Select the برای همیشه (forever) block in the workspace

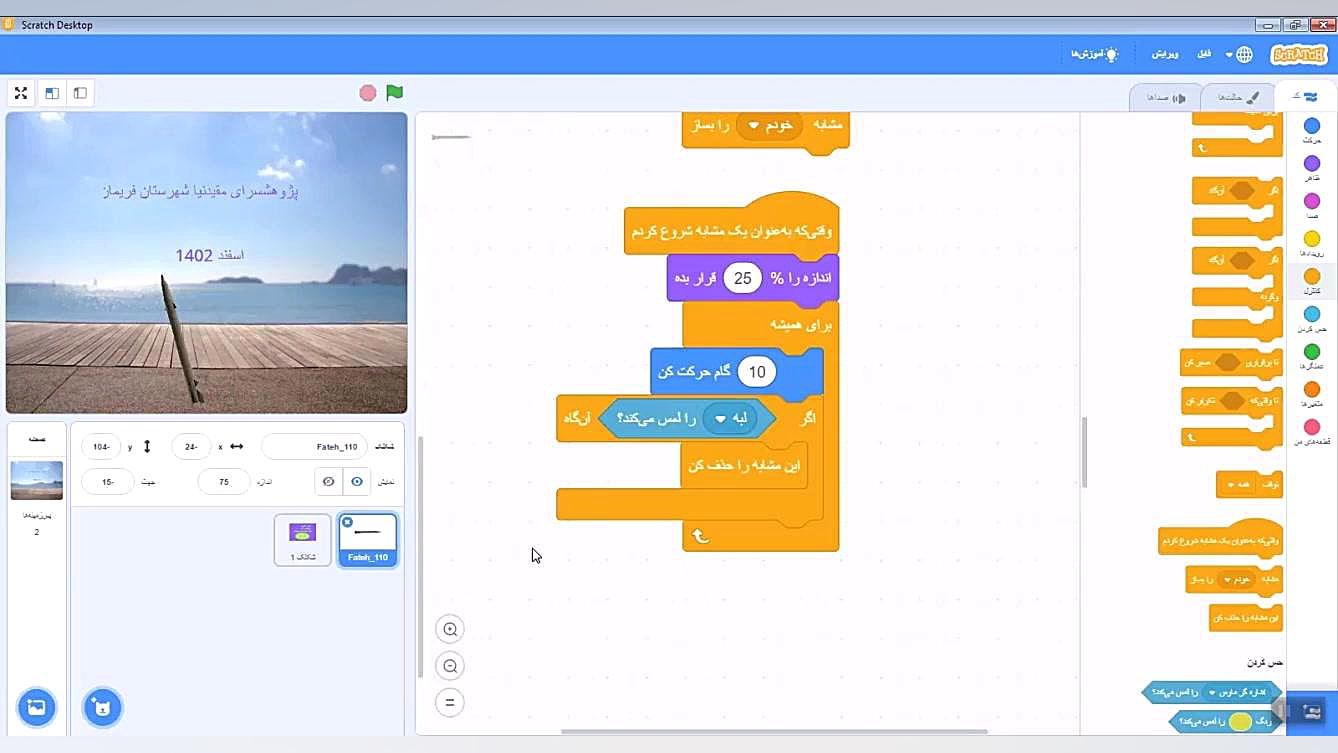pos(802,325)
